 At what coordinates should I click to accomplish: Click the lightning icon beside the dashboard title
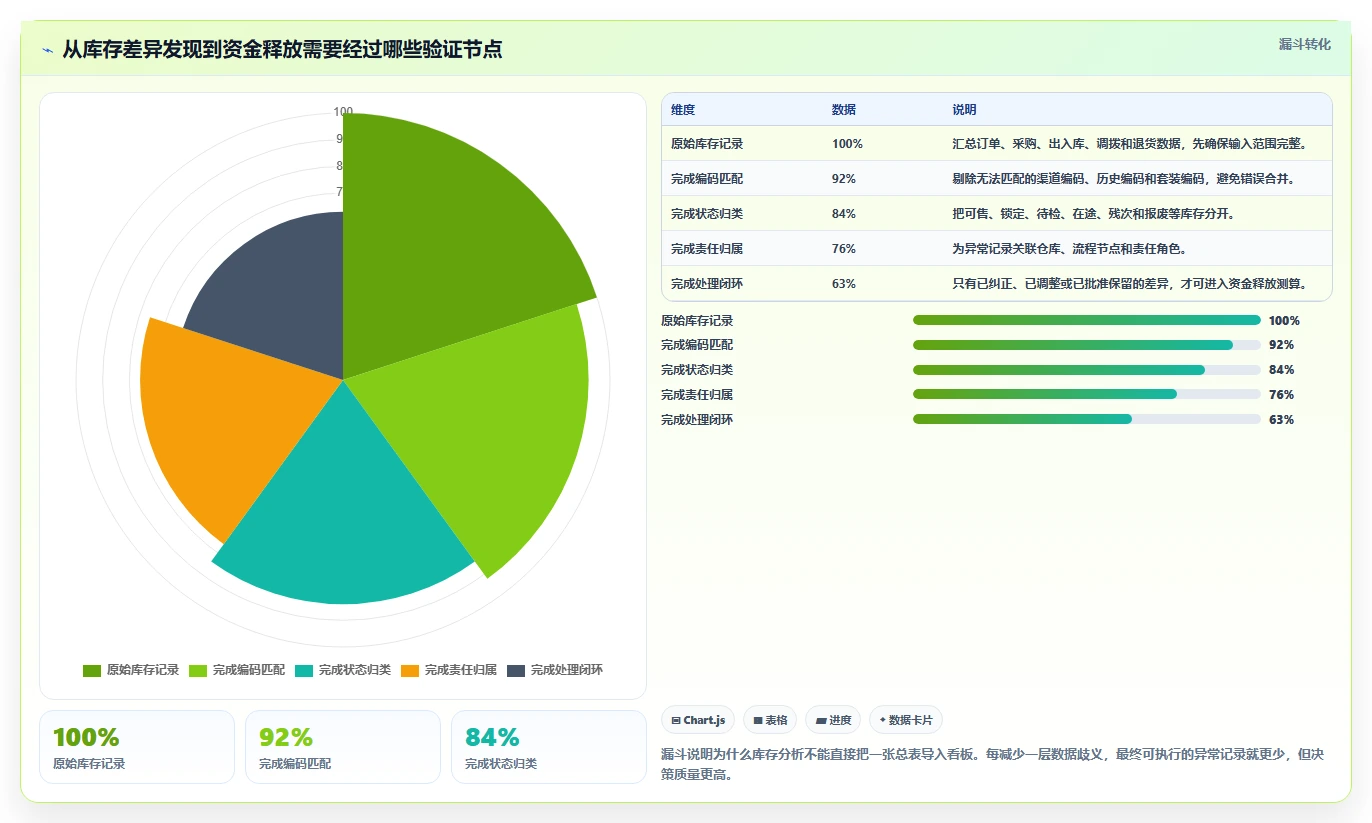coord(48,49)
